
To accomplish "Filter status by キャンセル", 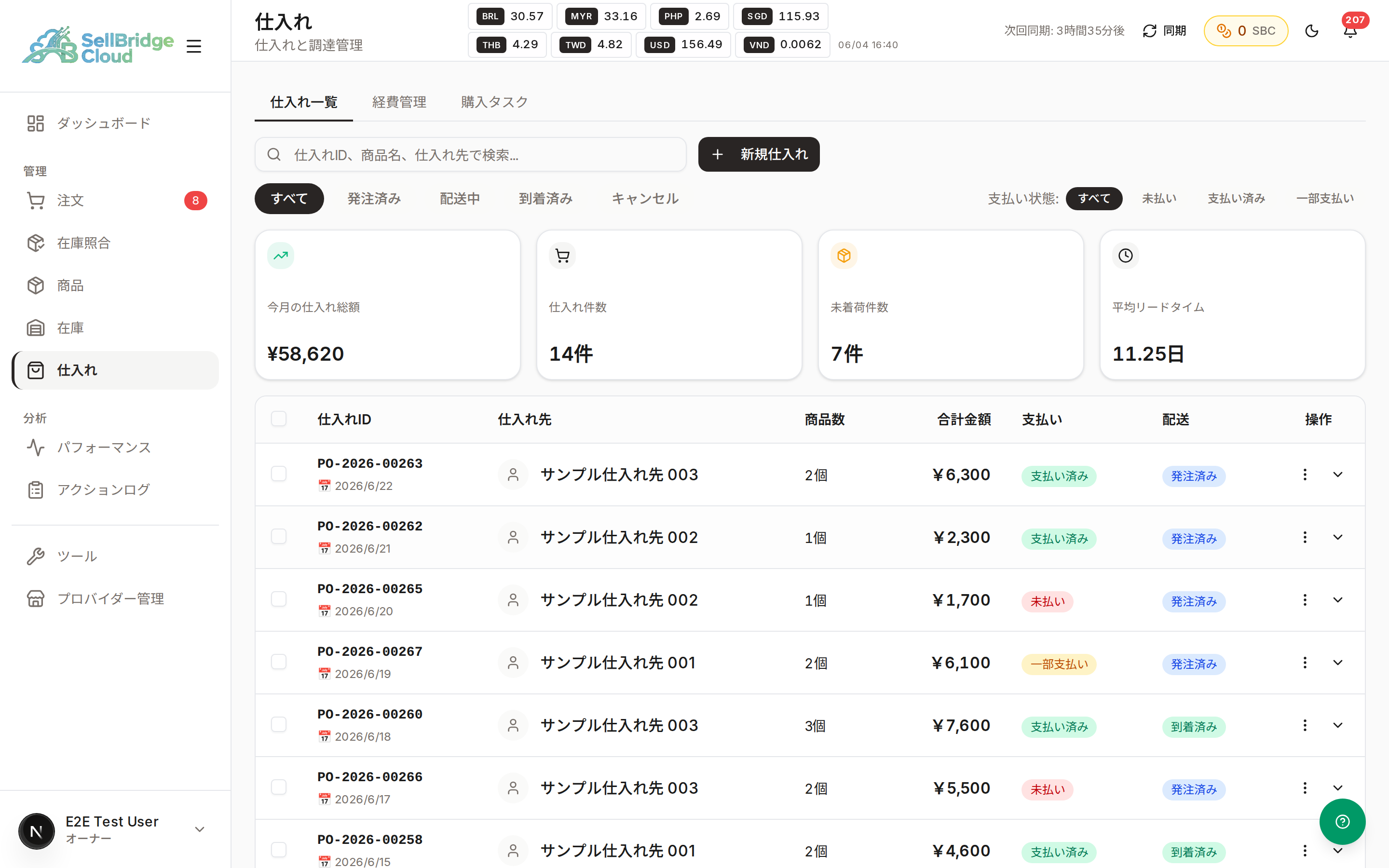I will click(645, 199).
